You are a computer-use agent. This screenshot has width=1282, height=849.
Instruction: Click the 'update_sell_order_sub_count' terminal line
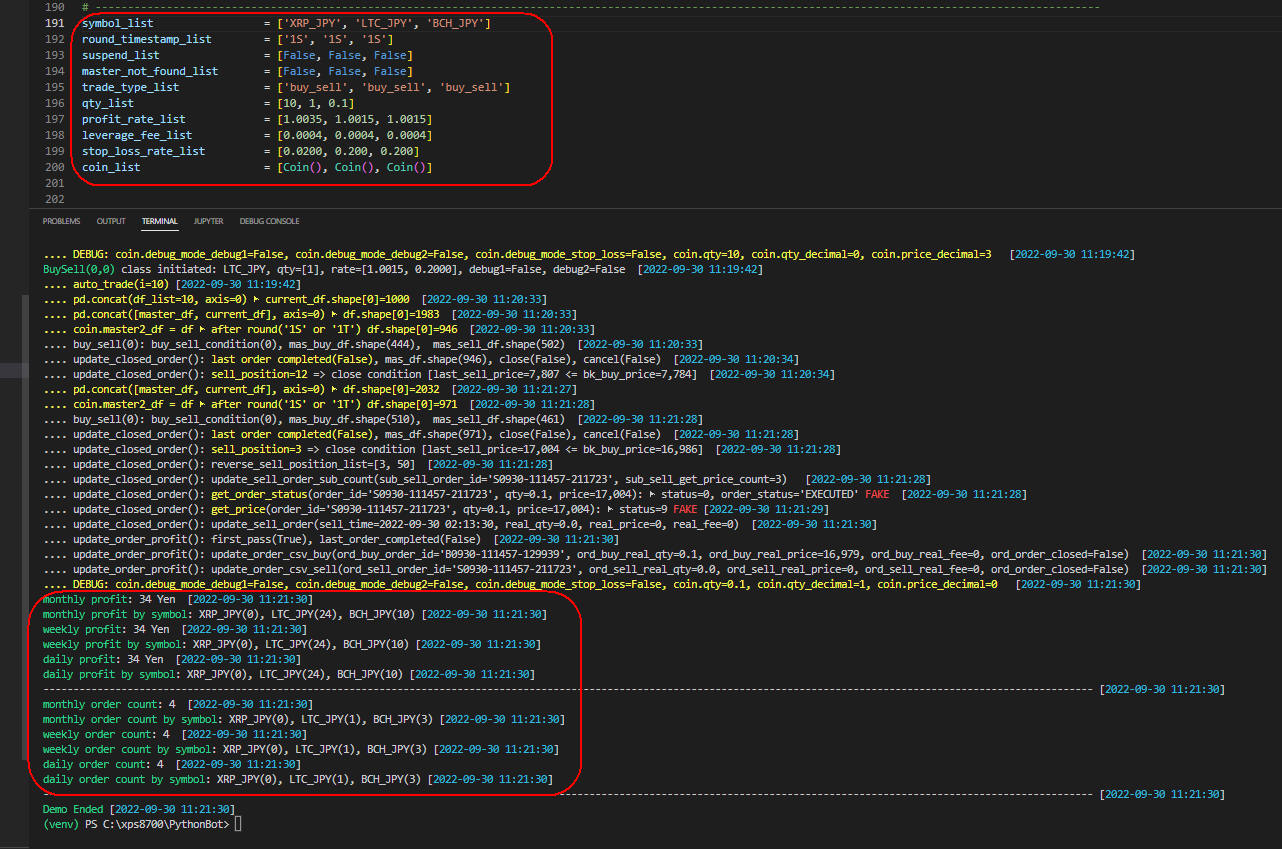point(486,479)
